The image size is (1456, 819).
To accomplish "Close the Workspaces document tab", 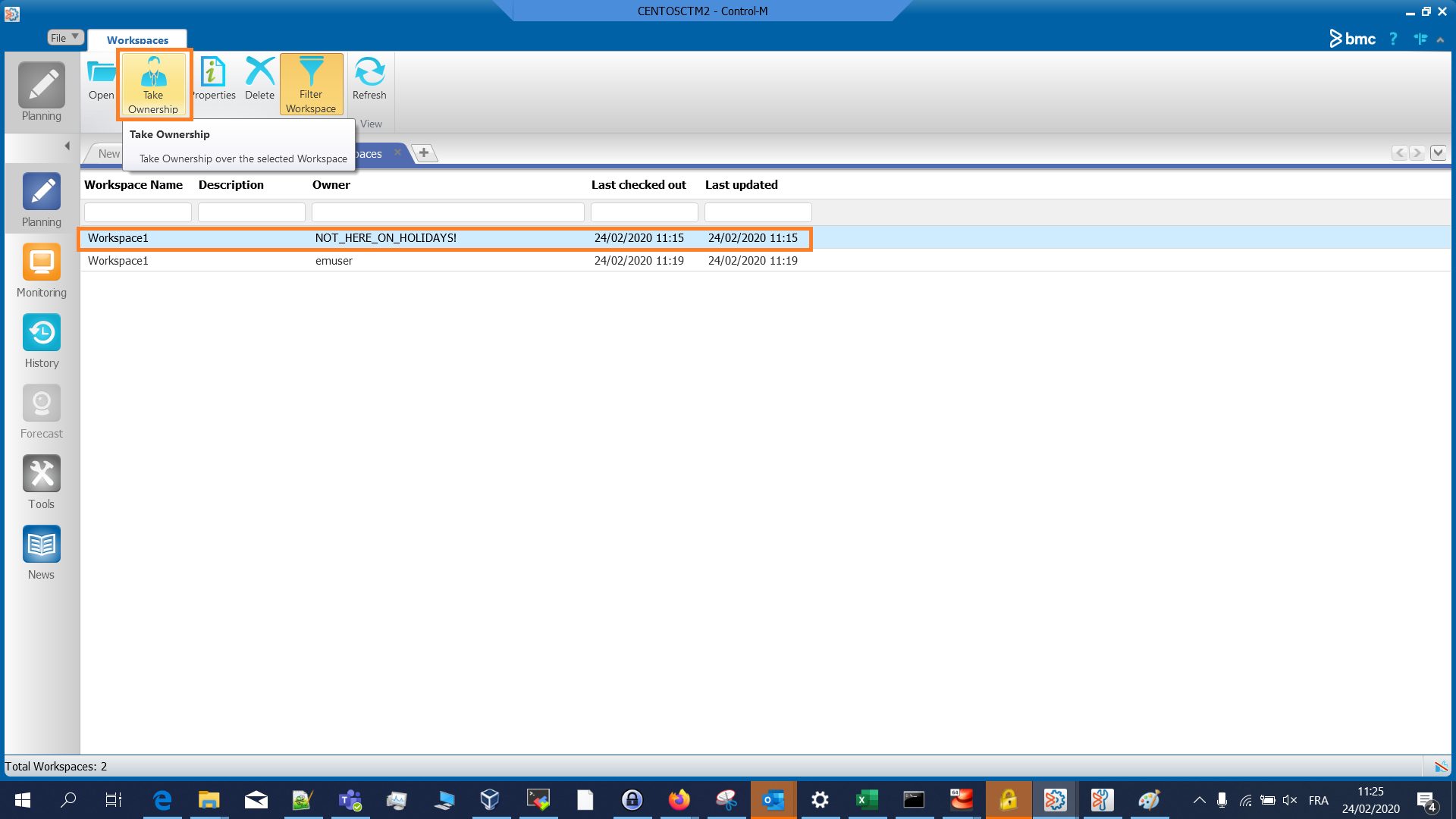I will pyautogui.click(x=397, y=152).
